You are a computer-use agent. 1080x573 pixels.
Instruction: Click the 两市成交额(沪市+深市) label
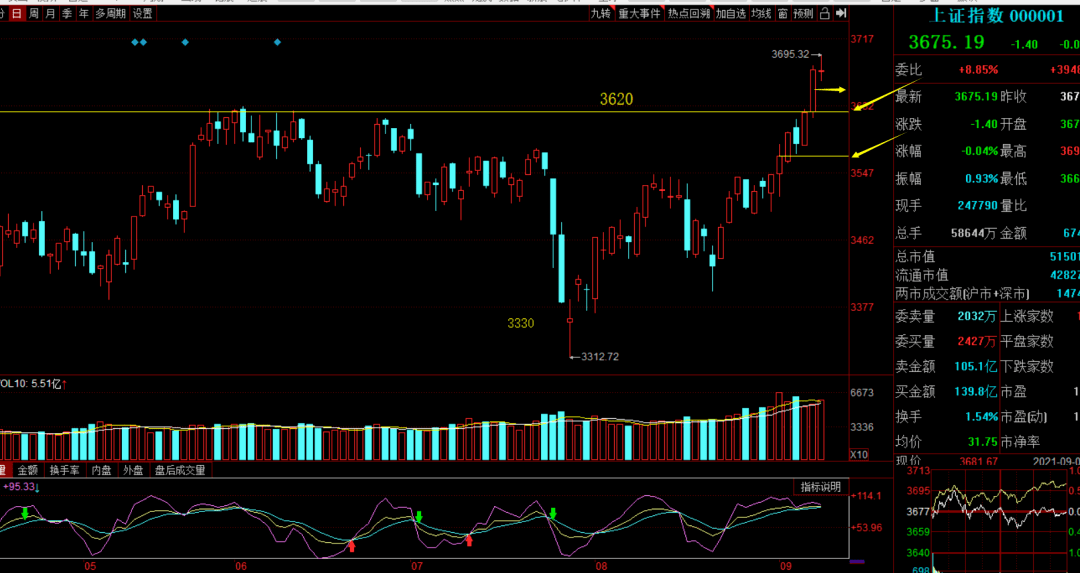pos(962,294)
